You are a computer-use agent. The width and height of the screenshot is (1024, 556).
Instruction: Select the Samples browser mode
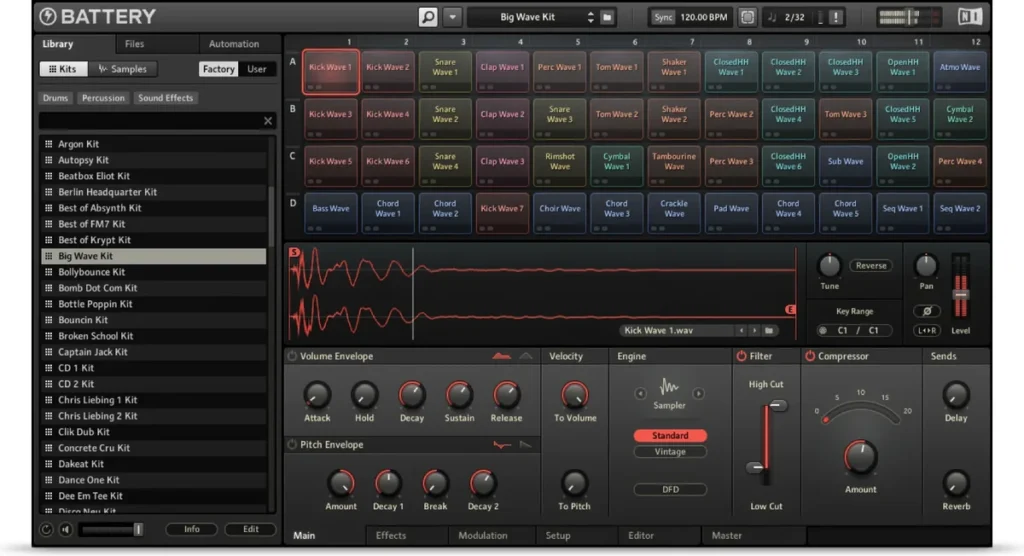coord(123,69)
